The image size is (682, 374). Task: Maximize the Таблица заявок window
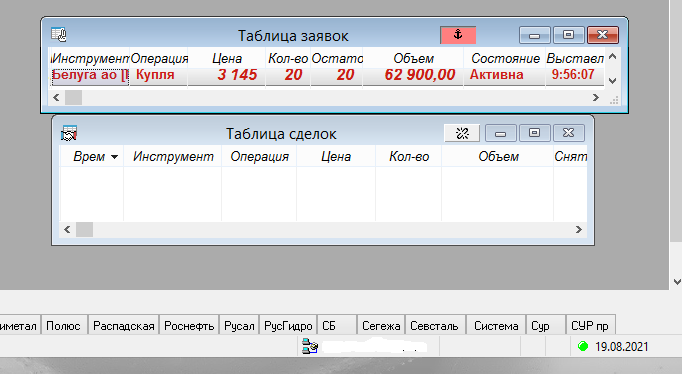pyautogui.click(x=568, y=35)
